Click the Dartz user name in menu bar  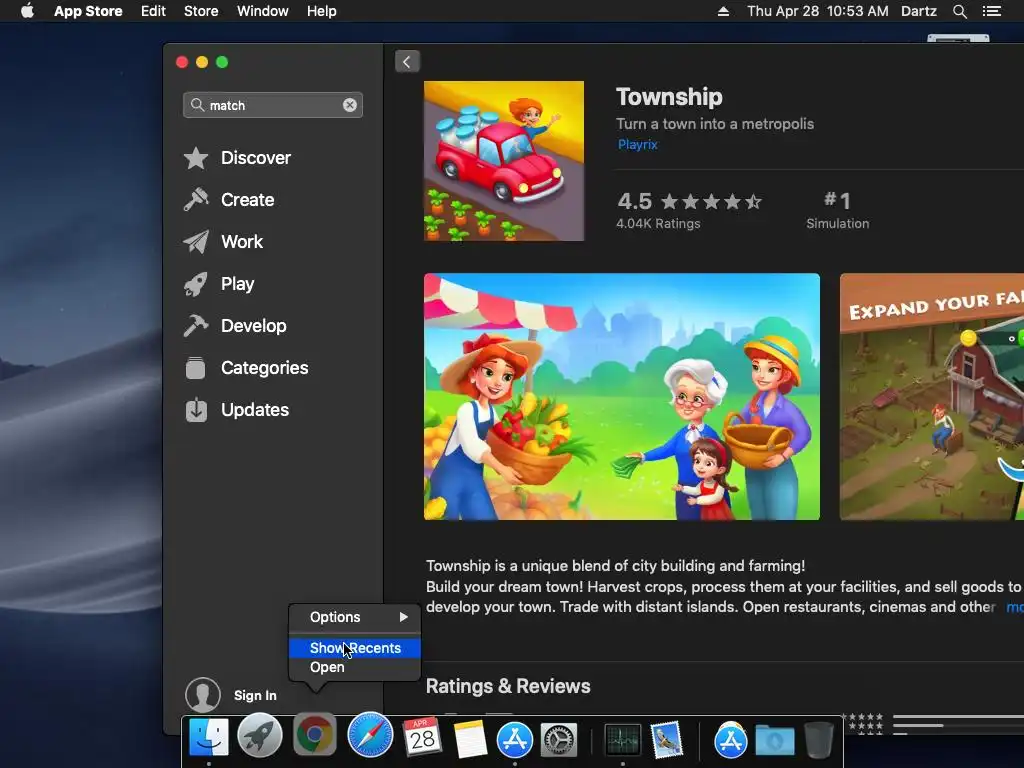pos(919,11)
